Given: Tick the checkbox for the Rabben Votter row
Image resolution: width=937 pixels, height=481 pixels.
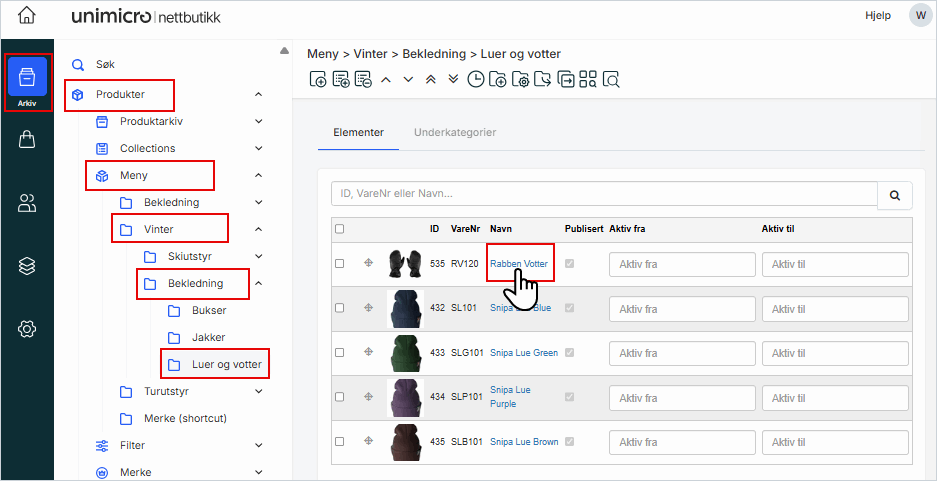Looking at the screenshot, I should pyautogui.click(x=340, y=264).
